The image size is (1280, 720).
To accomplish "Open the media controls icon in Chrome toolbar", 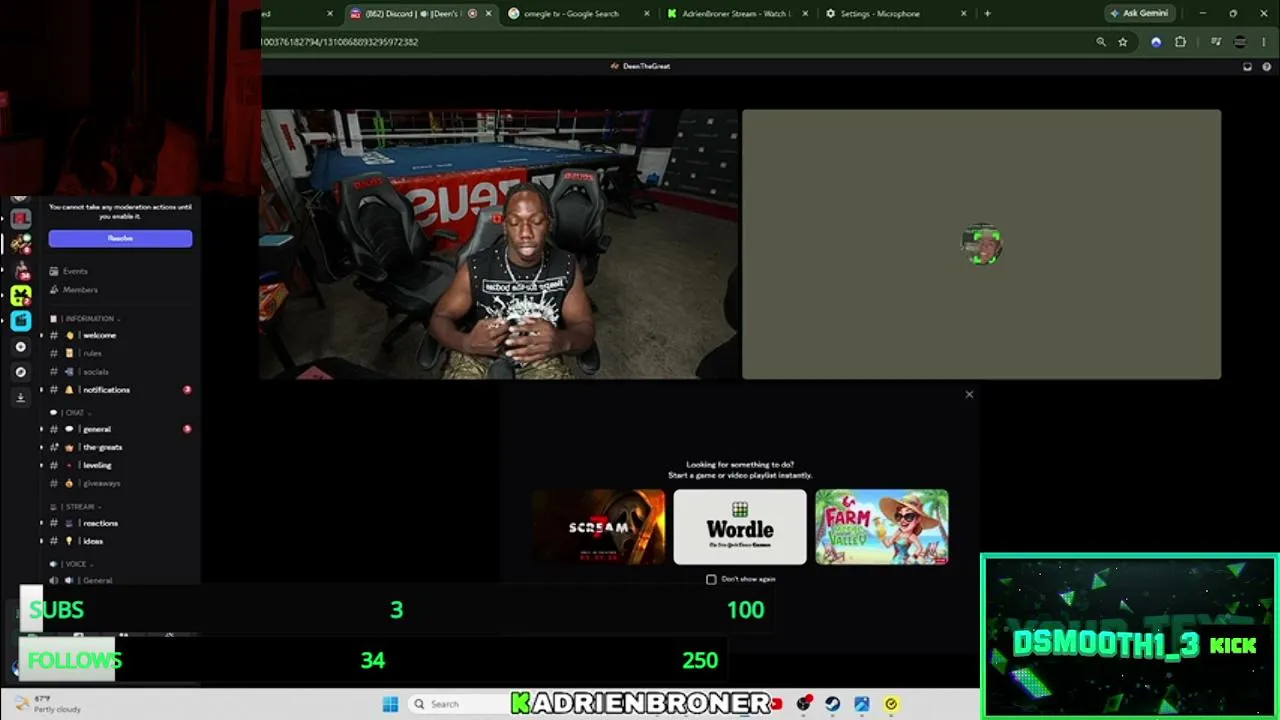I will coord(1216,42).
